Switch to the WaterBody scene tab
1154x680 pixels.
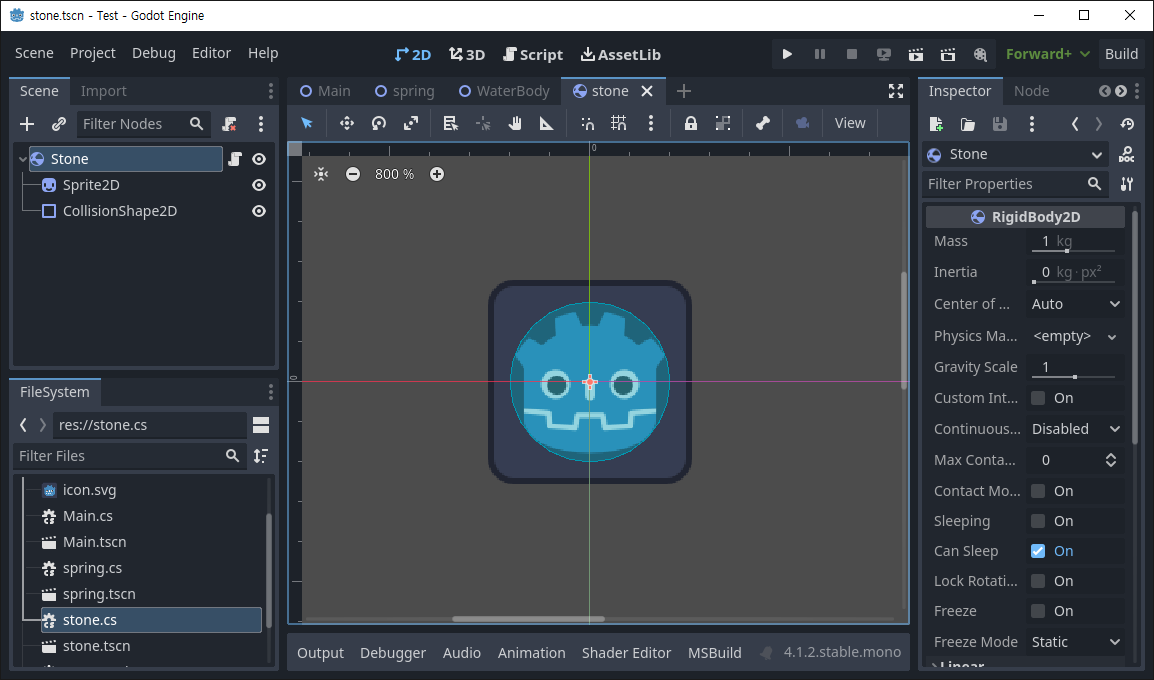[504, 91]
